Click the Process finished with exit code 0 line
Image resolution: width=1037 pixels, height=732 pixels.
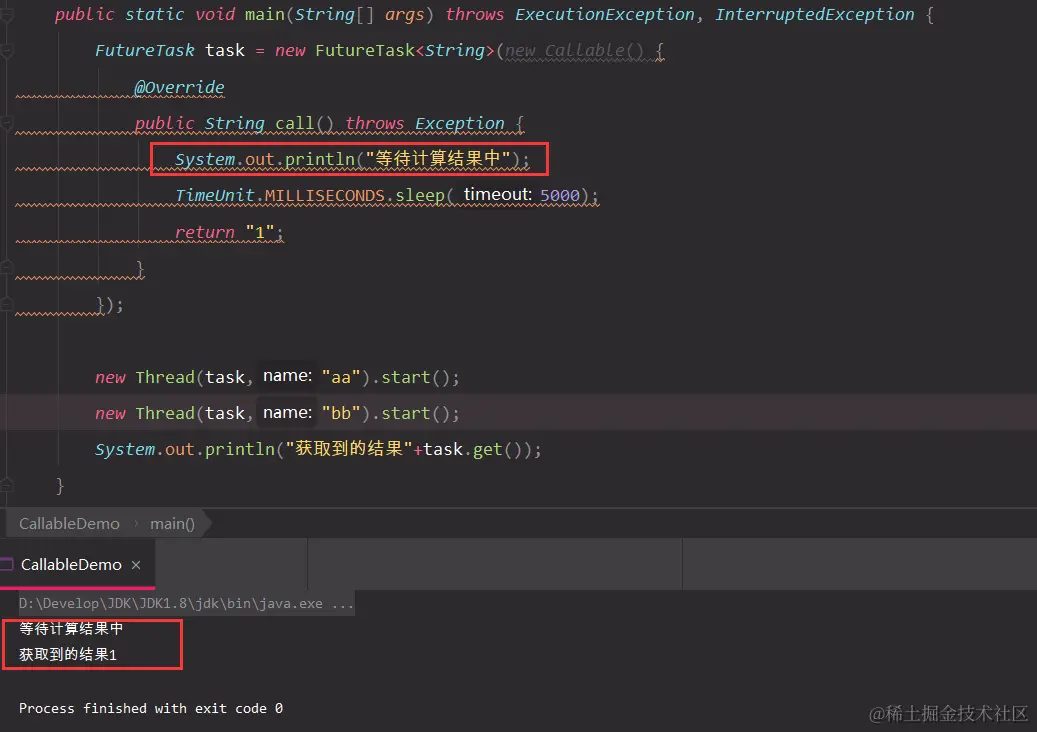pos(151,708)
